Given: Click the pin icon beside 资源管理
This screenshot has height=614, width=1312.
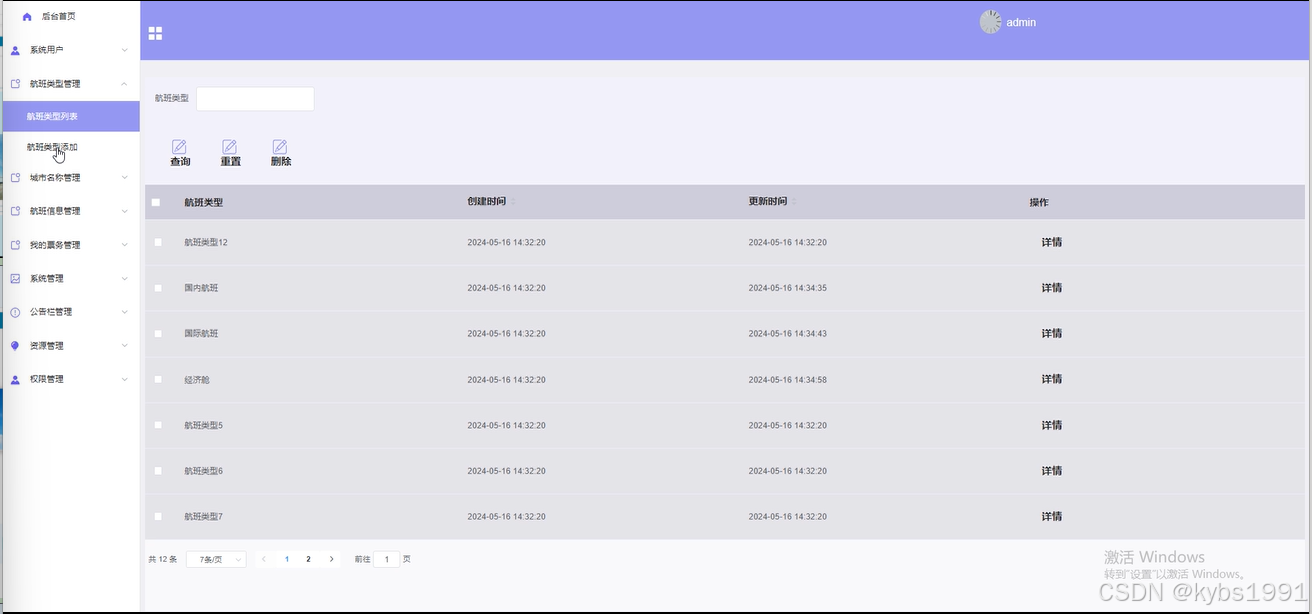Looking at the screenshot, I should [15, 346].
